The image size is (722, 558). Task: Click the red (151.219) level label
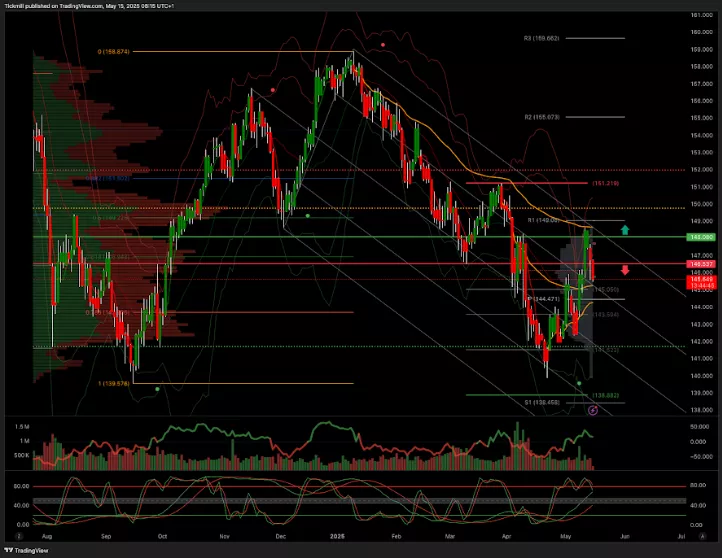point(606,184)
